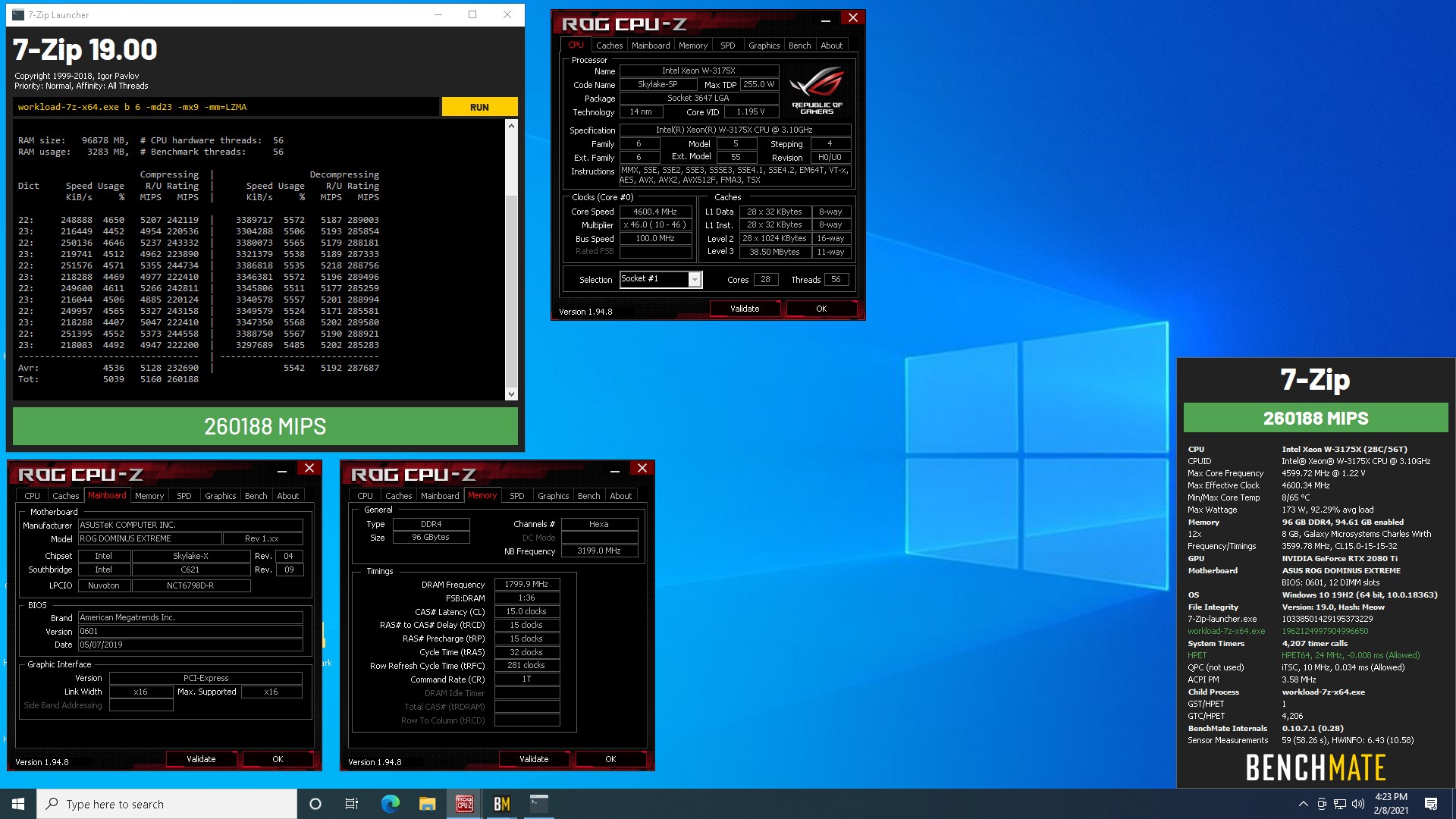The width and height of the screenshot is (1456, 819).
Task: Click green 260188 MIPS bar in BenchMate panel
Action: click(x=1316, y=418)
